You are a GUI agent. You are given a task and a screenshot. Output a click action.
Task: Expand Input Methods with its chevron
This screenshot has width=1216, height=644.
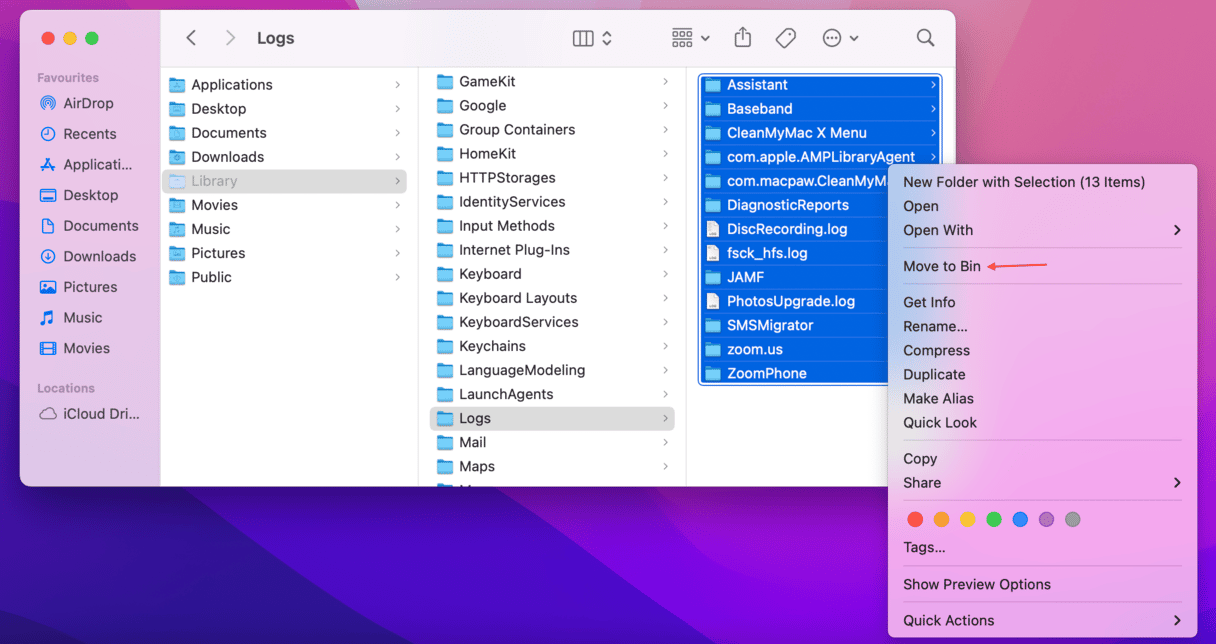[665, 226]
